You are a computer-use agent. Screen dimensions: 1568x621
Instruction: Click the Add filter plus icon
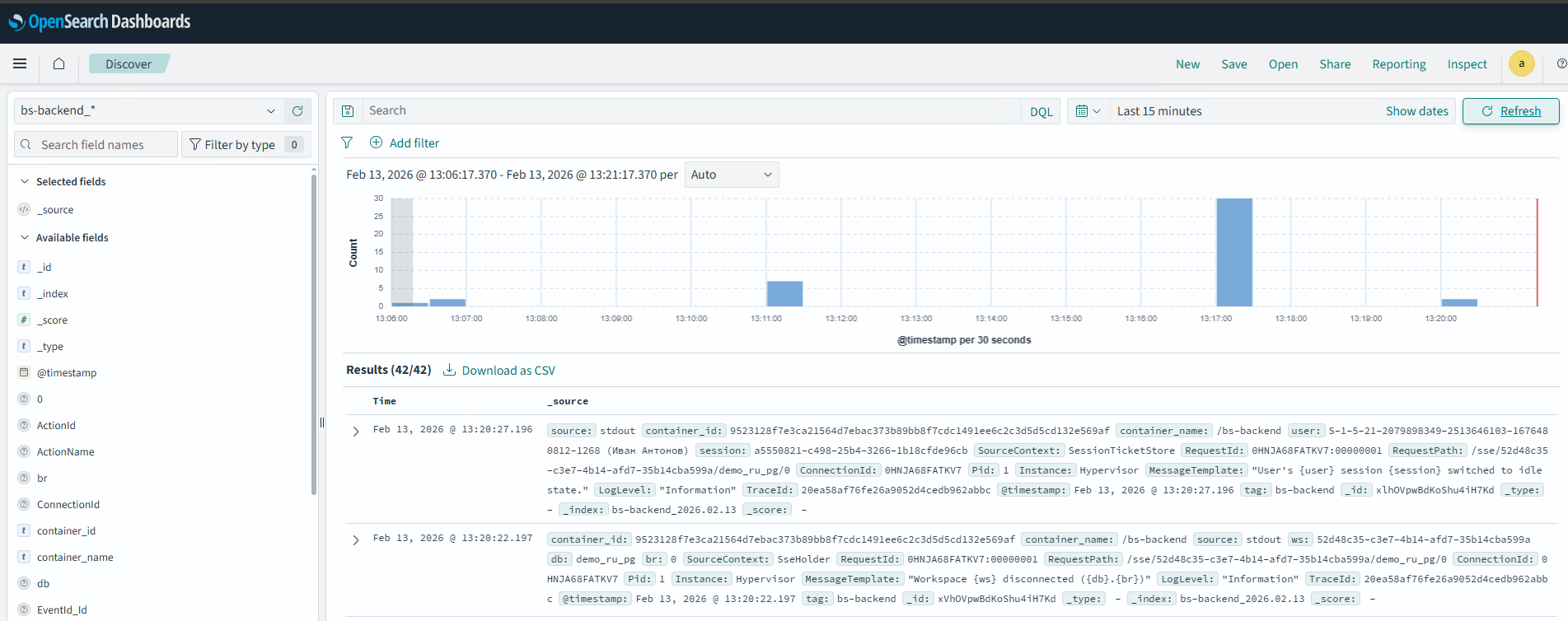[376, 142]
